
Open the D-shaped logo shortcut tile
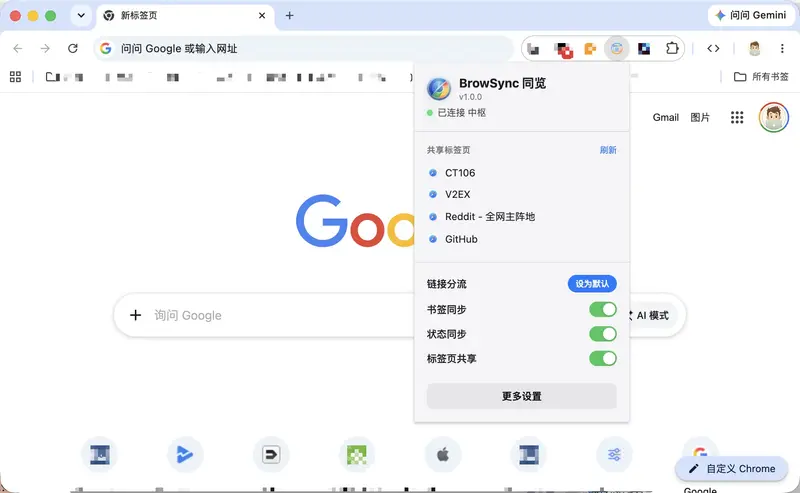(271, 454)
